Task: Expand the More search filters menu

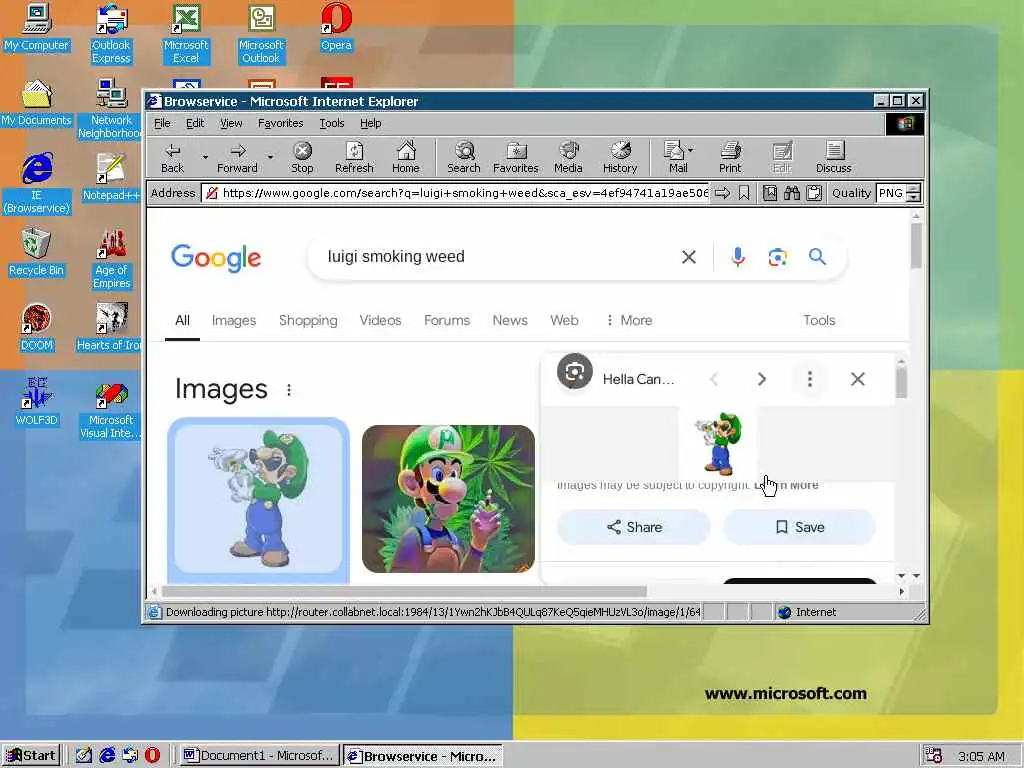Action: (629, 321)
